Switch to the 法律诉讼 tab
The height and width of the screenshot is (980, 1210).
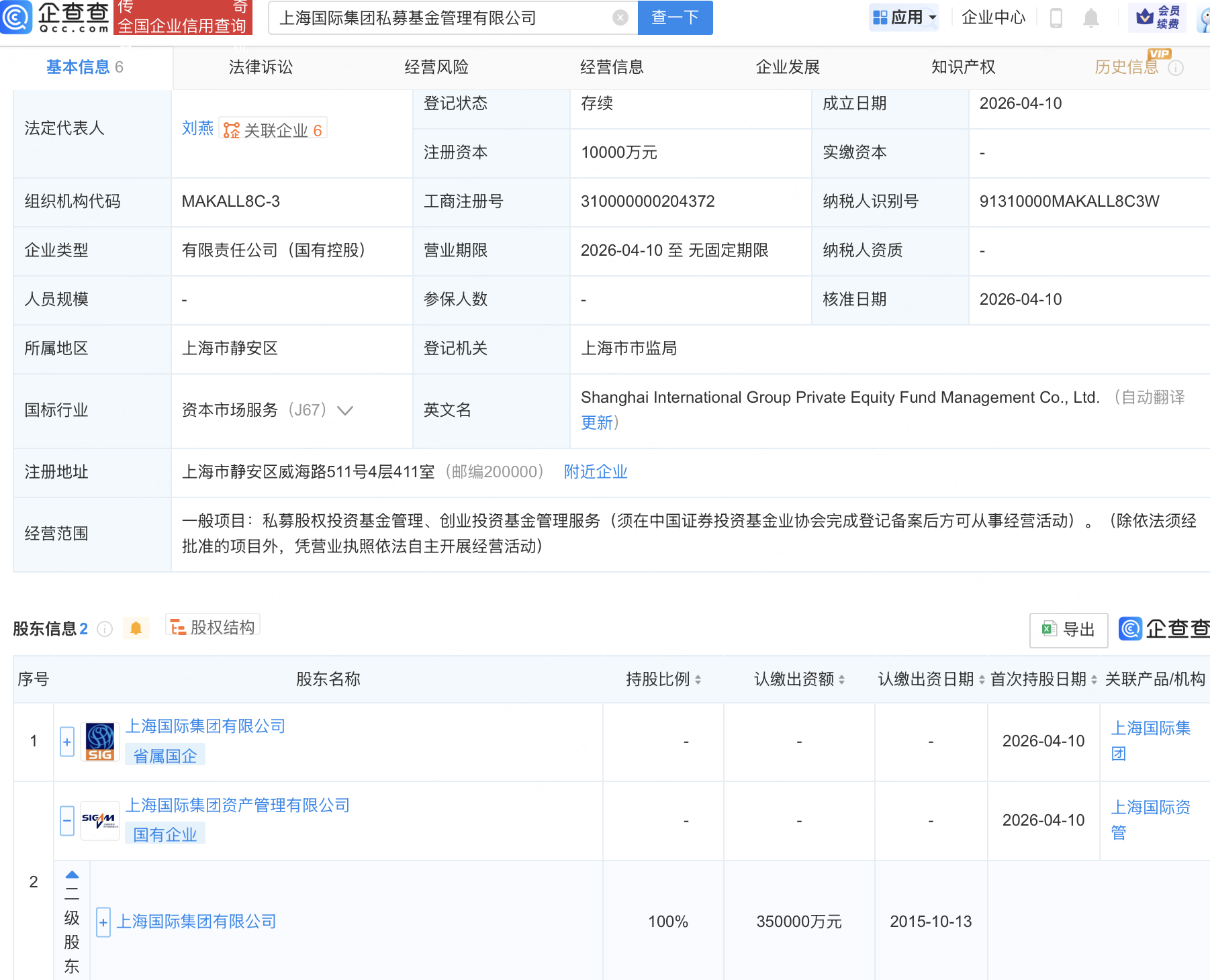tap(261, 67)
